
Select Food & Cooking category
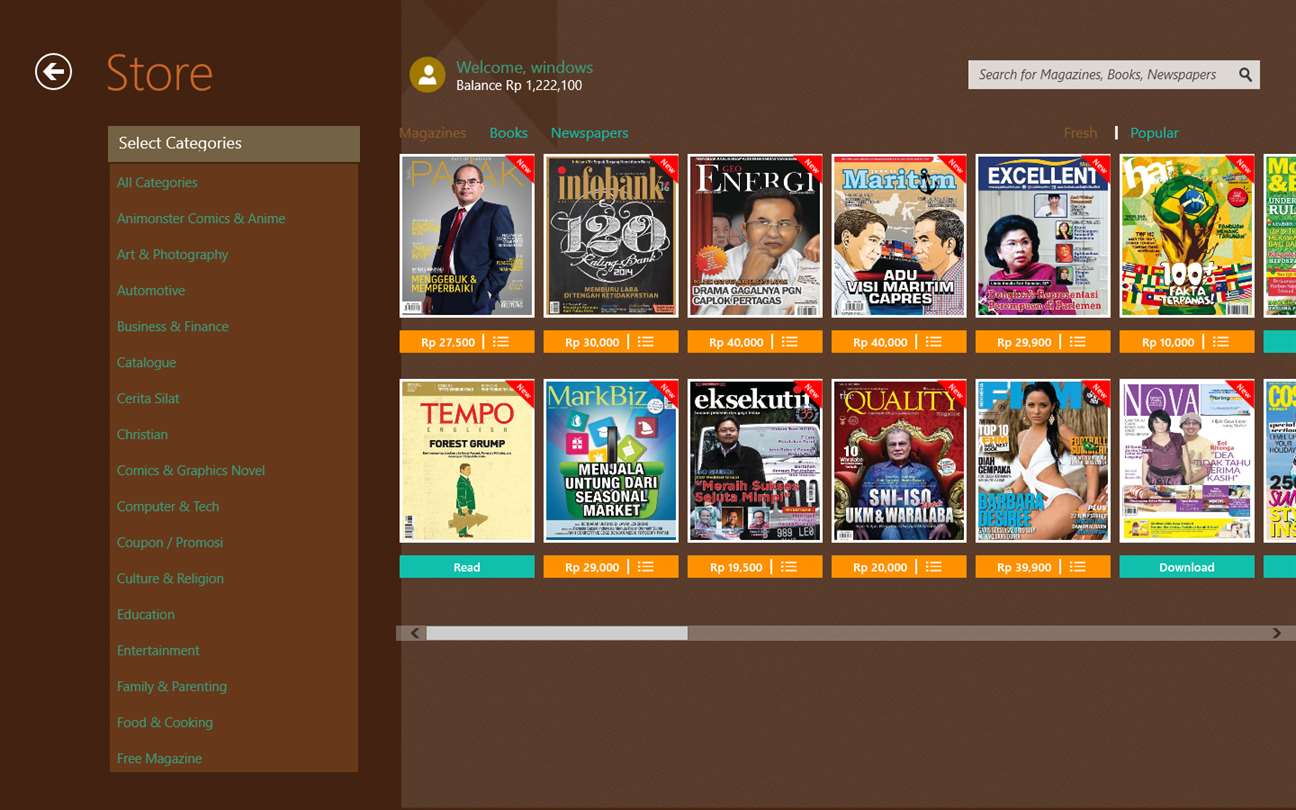[165, 723]
